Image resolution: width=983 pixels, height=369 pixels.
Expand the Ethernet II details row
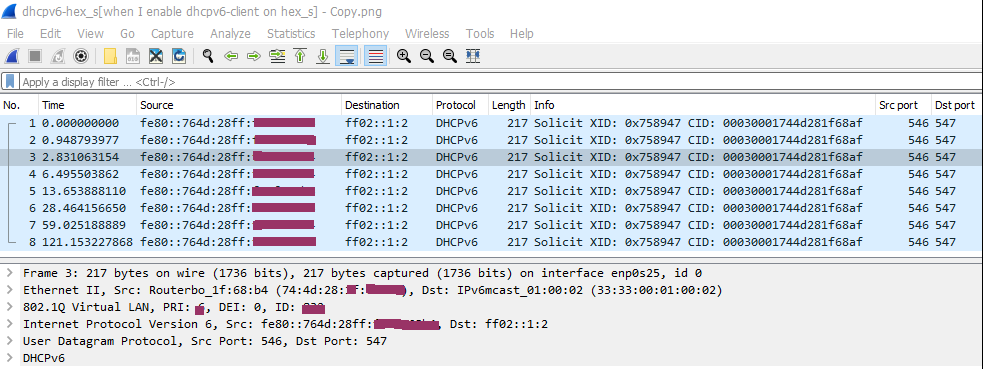point(10,290)
